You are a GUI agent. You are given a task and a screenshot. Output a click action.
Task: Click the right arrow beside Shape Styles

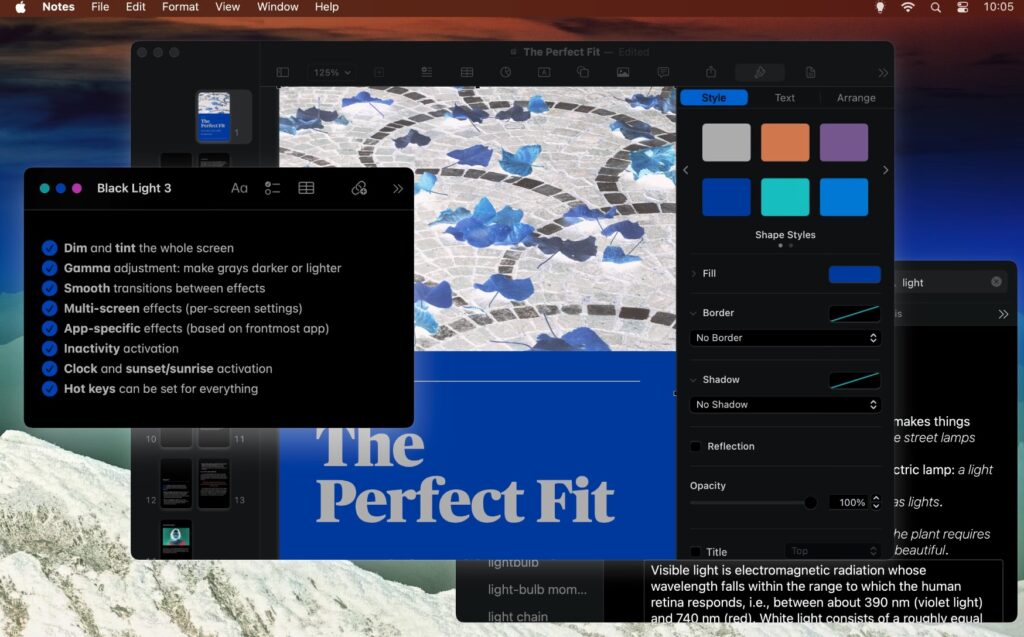pos(885,170)
